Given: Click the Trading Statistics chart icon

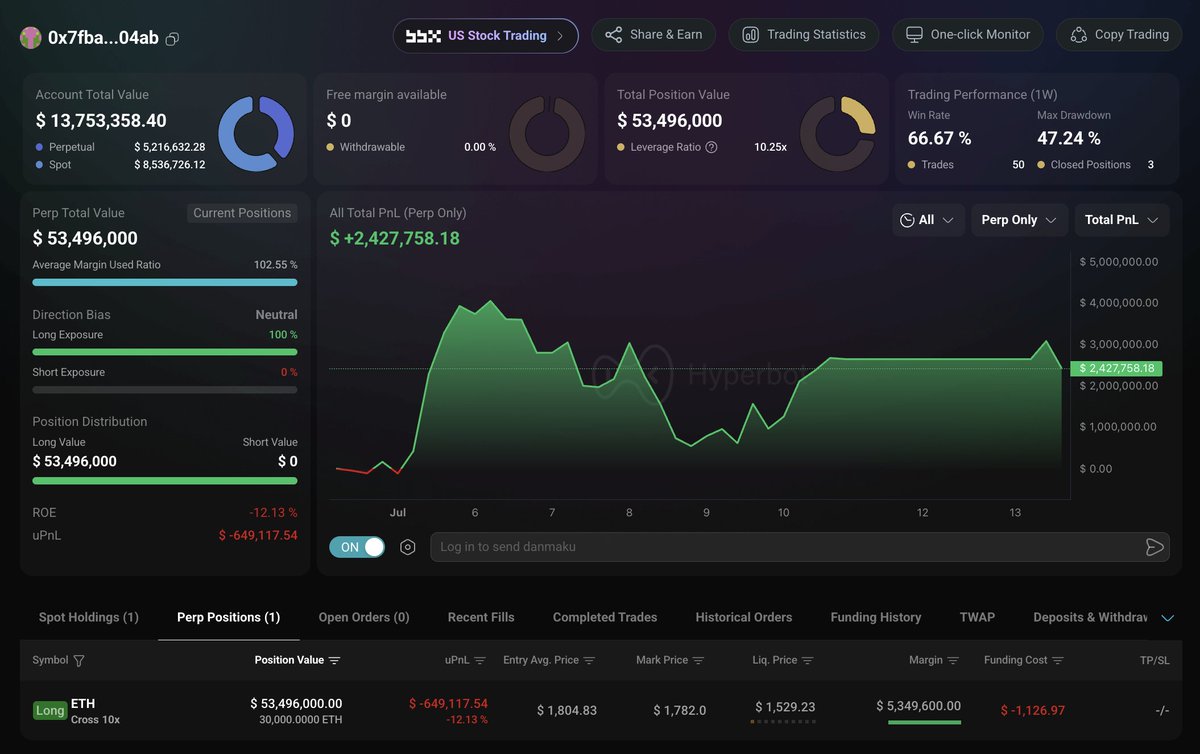Looking at the screenshot, I should (x=750, y=35).
